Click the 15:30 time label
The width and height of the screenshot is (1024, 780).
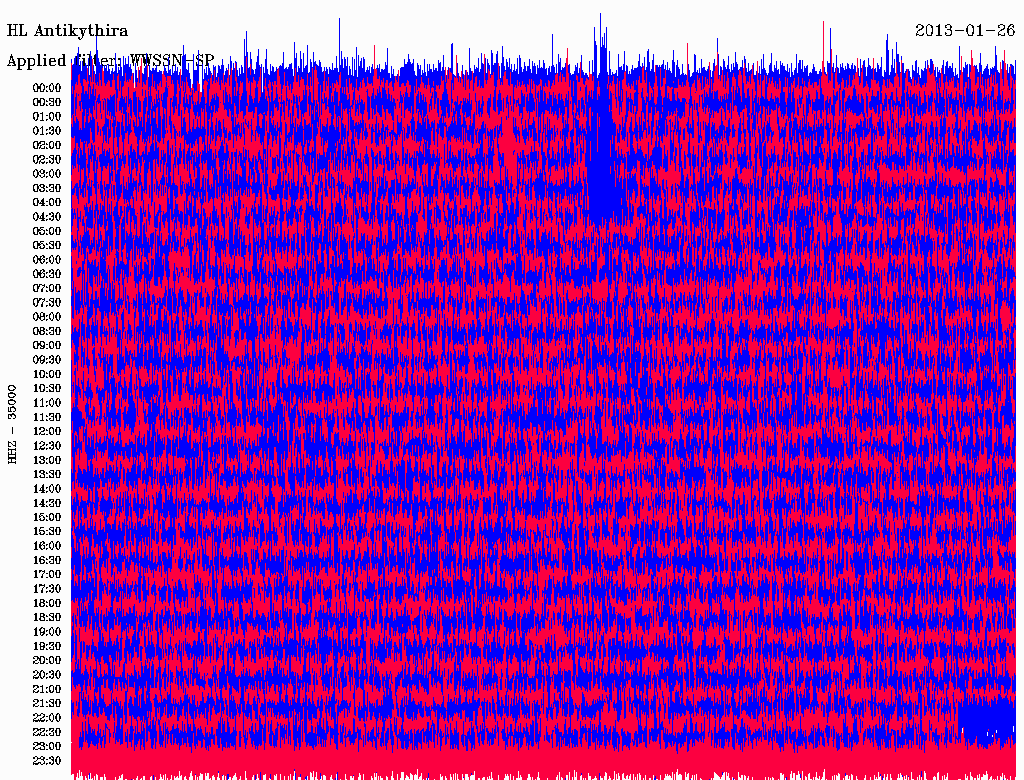(47, 532)
